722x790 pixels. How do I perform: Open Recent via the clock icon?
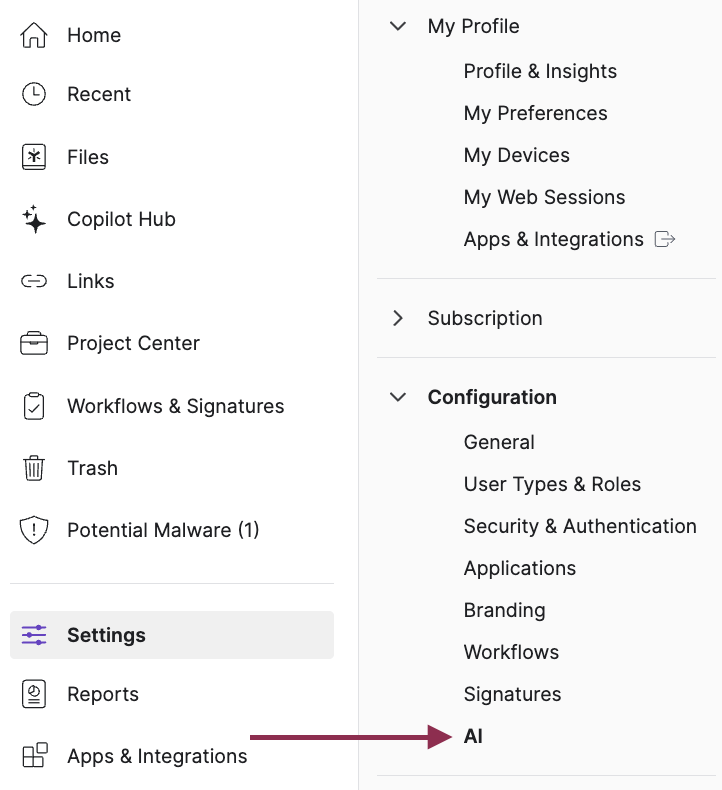[34, 94]
